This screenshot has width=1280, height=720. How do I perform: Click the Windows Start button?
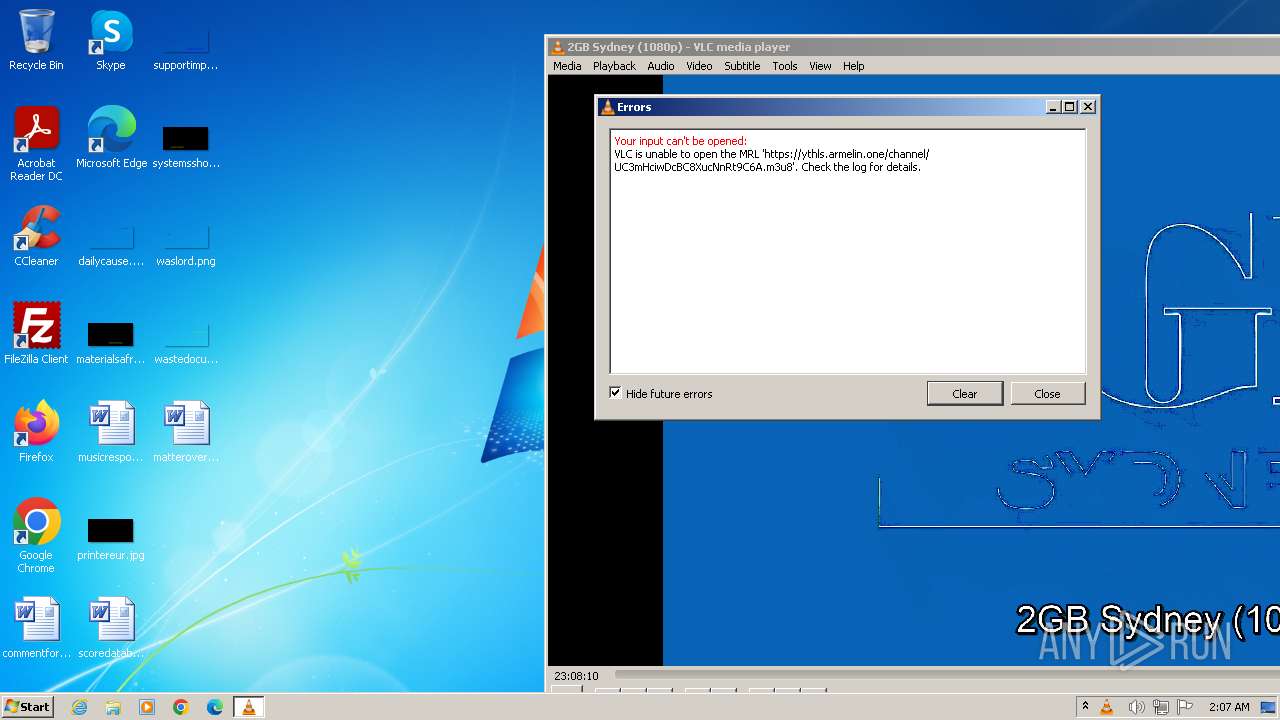pos(28,707)
